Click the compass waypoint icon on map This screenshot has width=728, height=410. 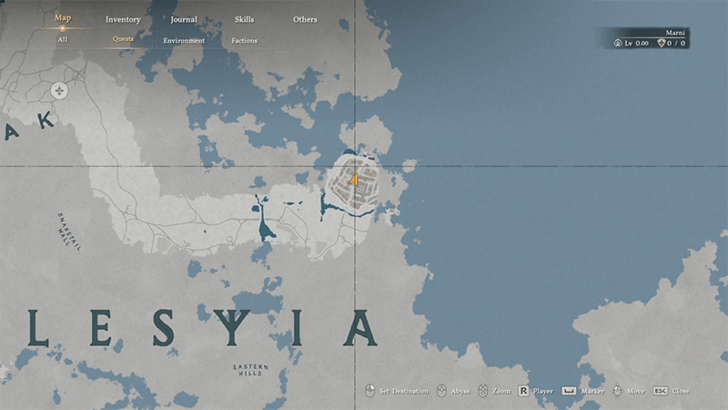coord(59,91)
